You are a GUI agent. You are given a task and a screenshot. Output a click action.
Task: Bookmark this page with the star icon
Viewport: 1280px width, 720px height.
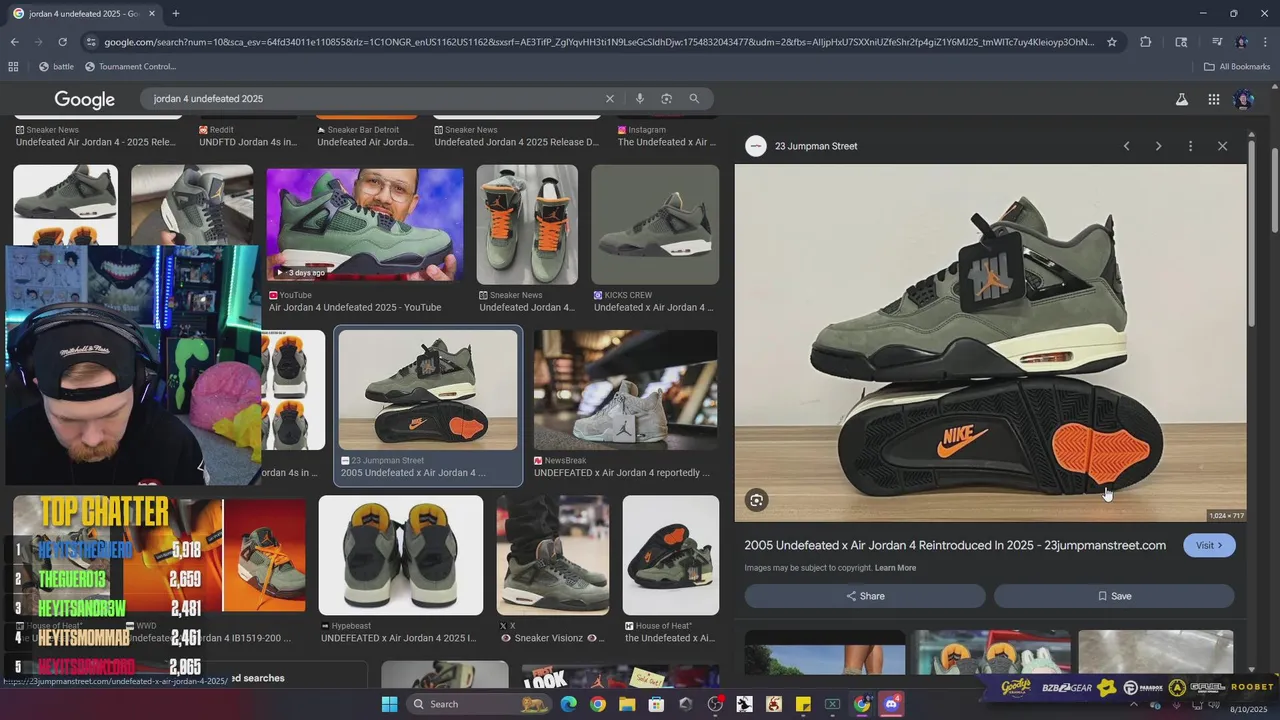(x=1112, y=42)
